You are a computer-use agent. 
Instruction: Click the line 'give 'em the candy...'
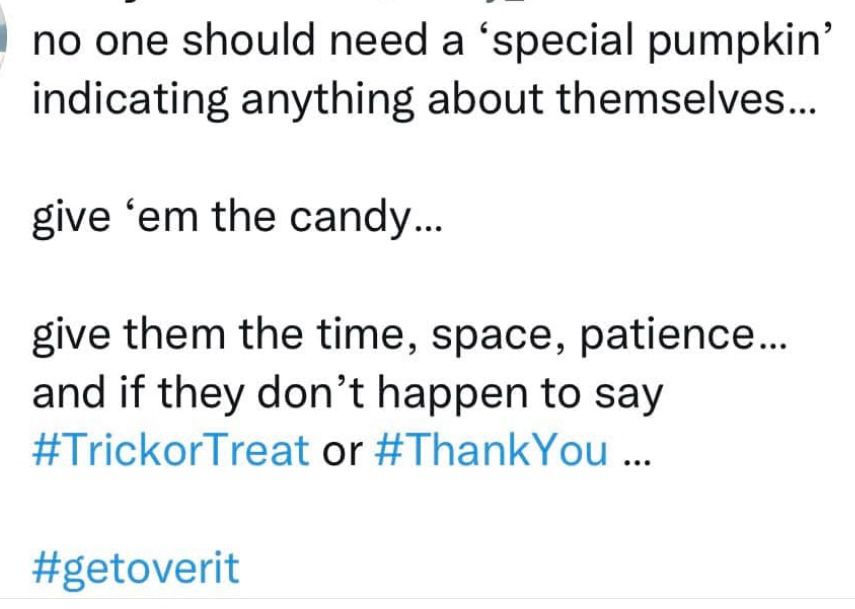237,217
